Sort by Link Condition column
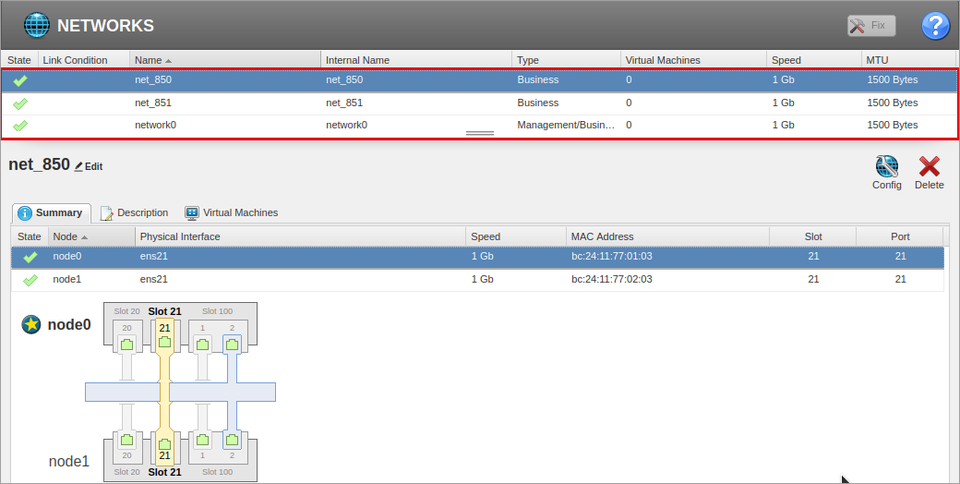Image resolution: width=960 pixels, height=484 pixels. (84, 60)
